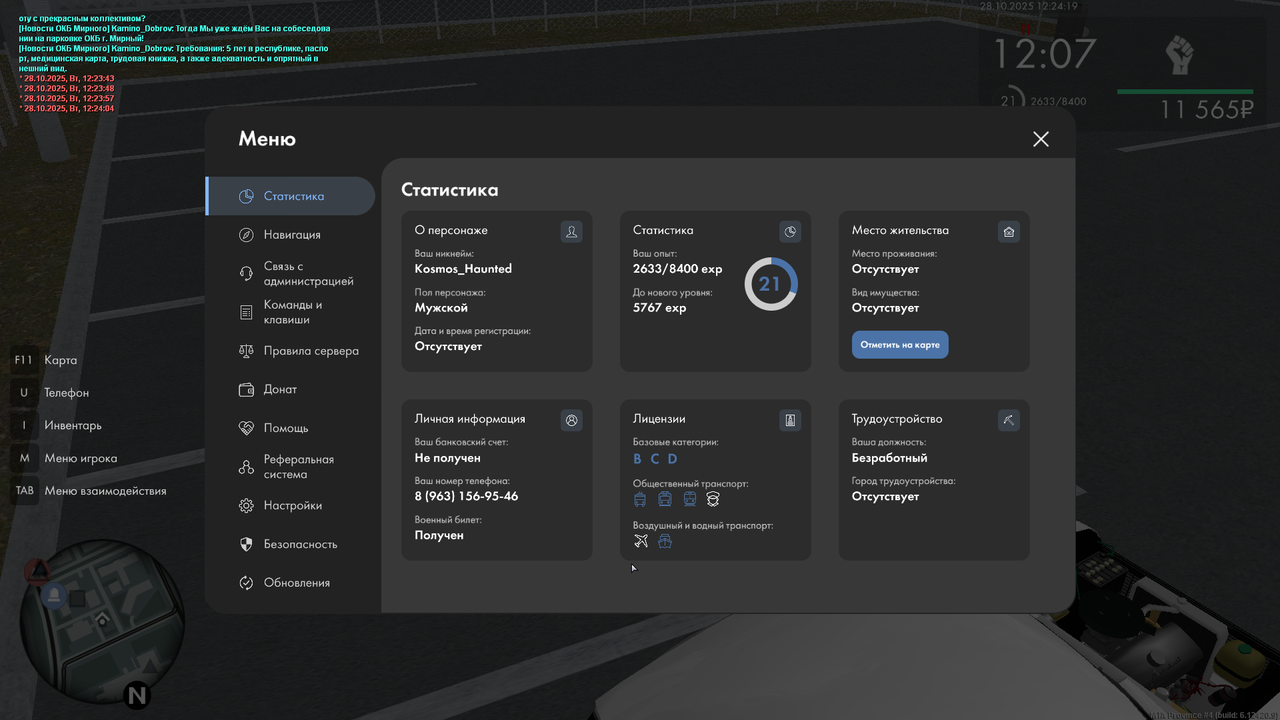This screenshot has width=1280, height=720.
Task: Click the tram icon between trolleybus and train
Action: coord(665,498)
